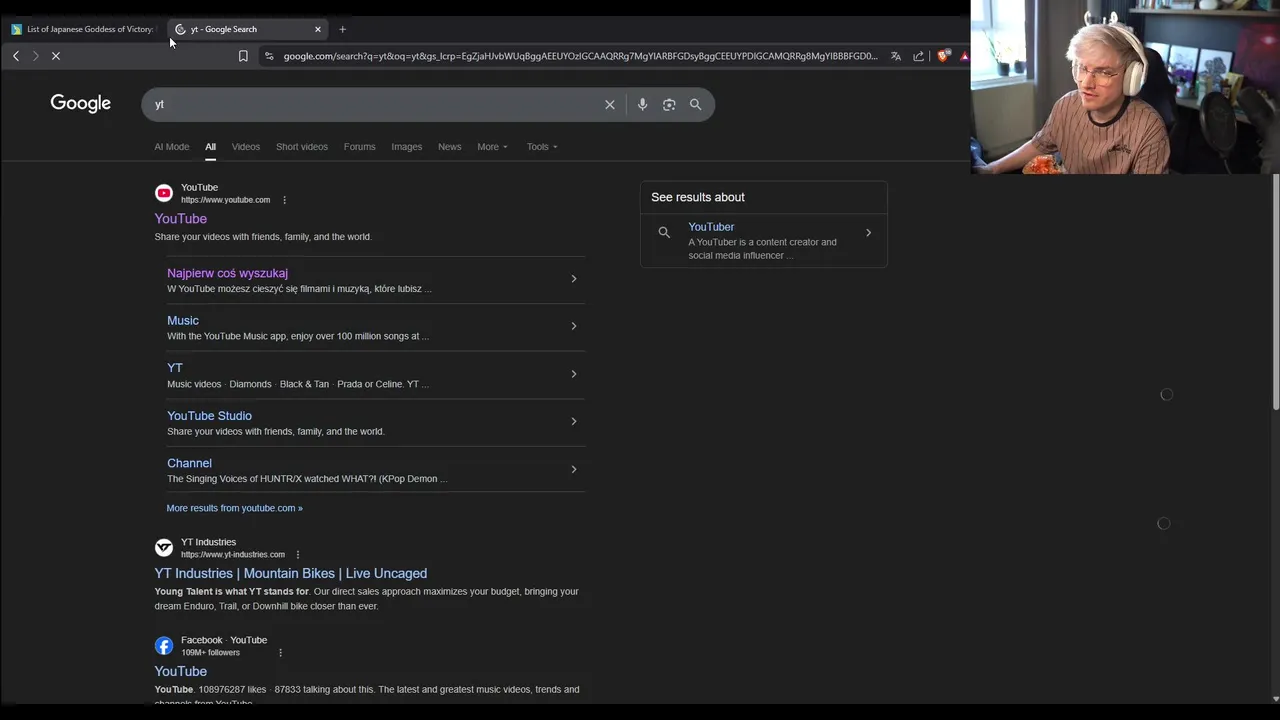Image resolution: width=1280 pixels, height=720 pixels.
Task: Open three-dot menu for YouTube result
Action: [x=284, y=200]
